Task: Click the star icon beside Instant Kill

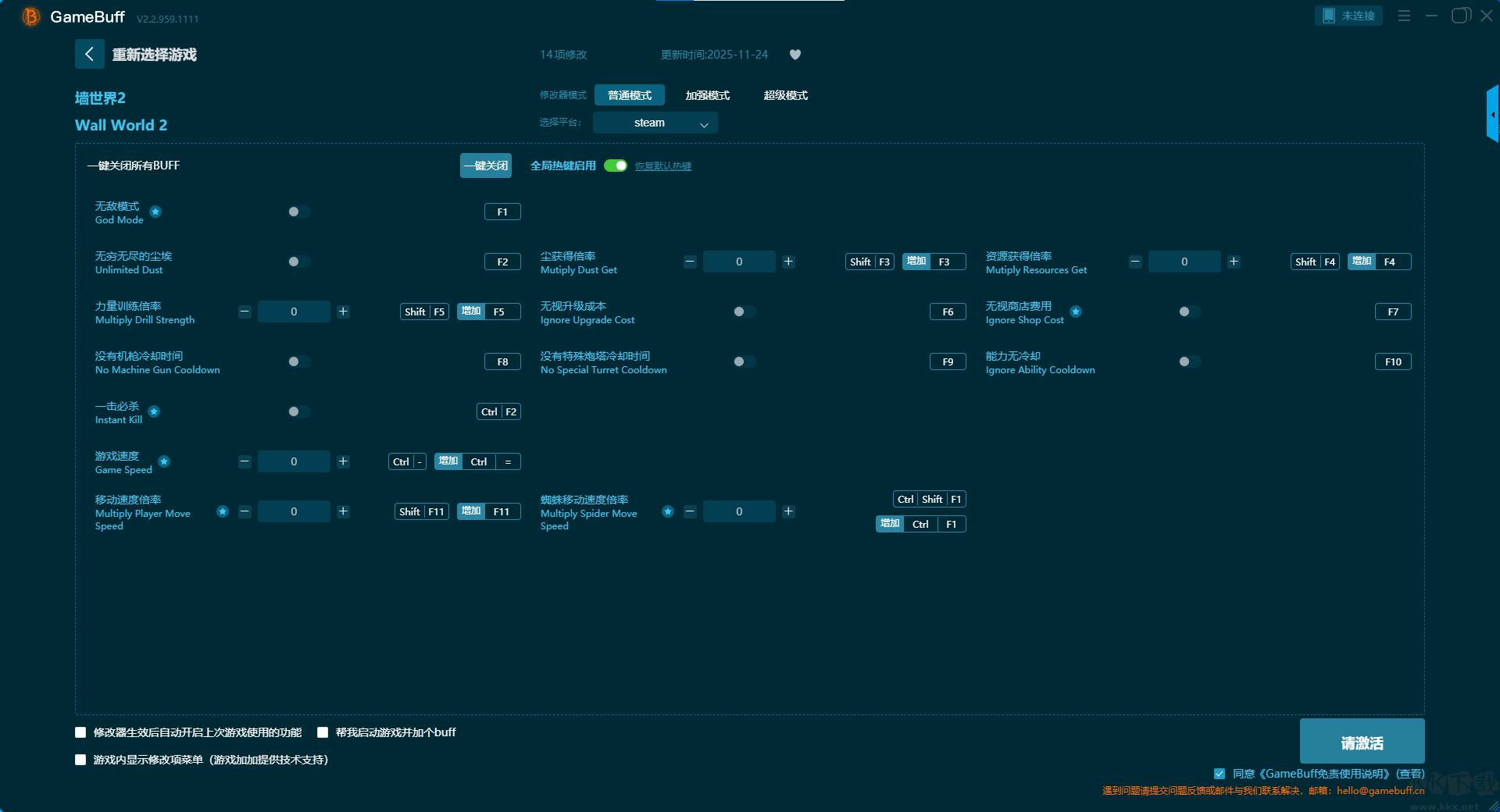Action: pyautogui.click(x=154, y=411)
